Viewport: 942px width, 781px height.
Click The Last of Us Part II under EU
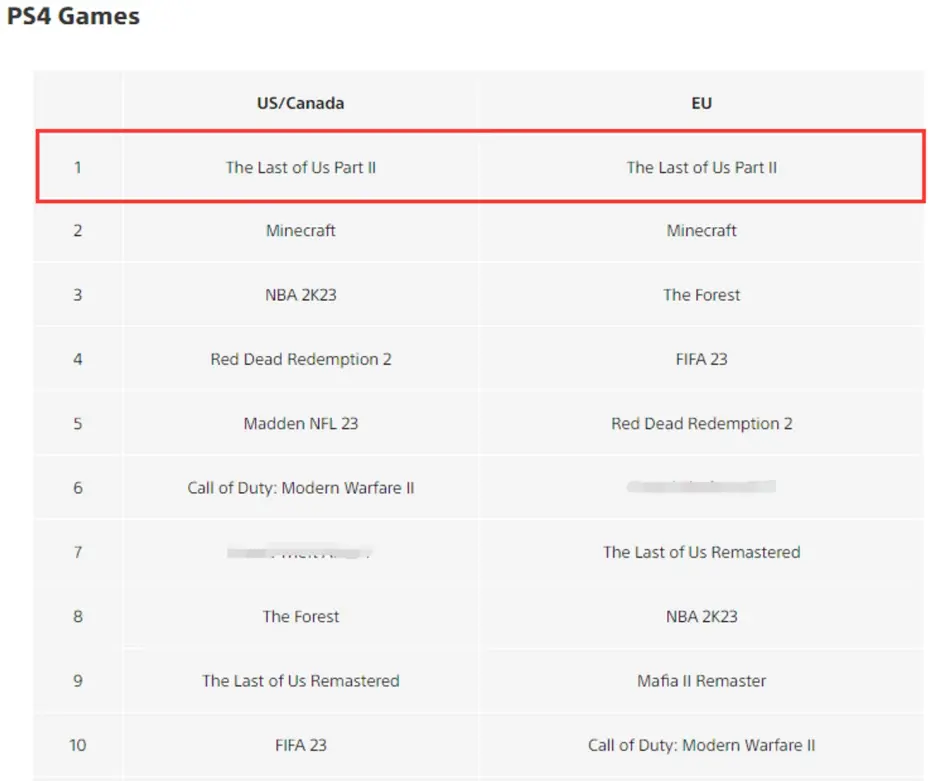(x=701, y=167)
